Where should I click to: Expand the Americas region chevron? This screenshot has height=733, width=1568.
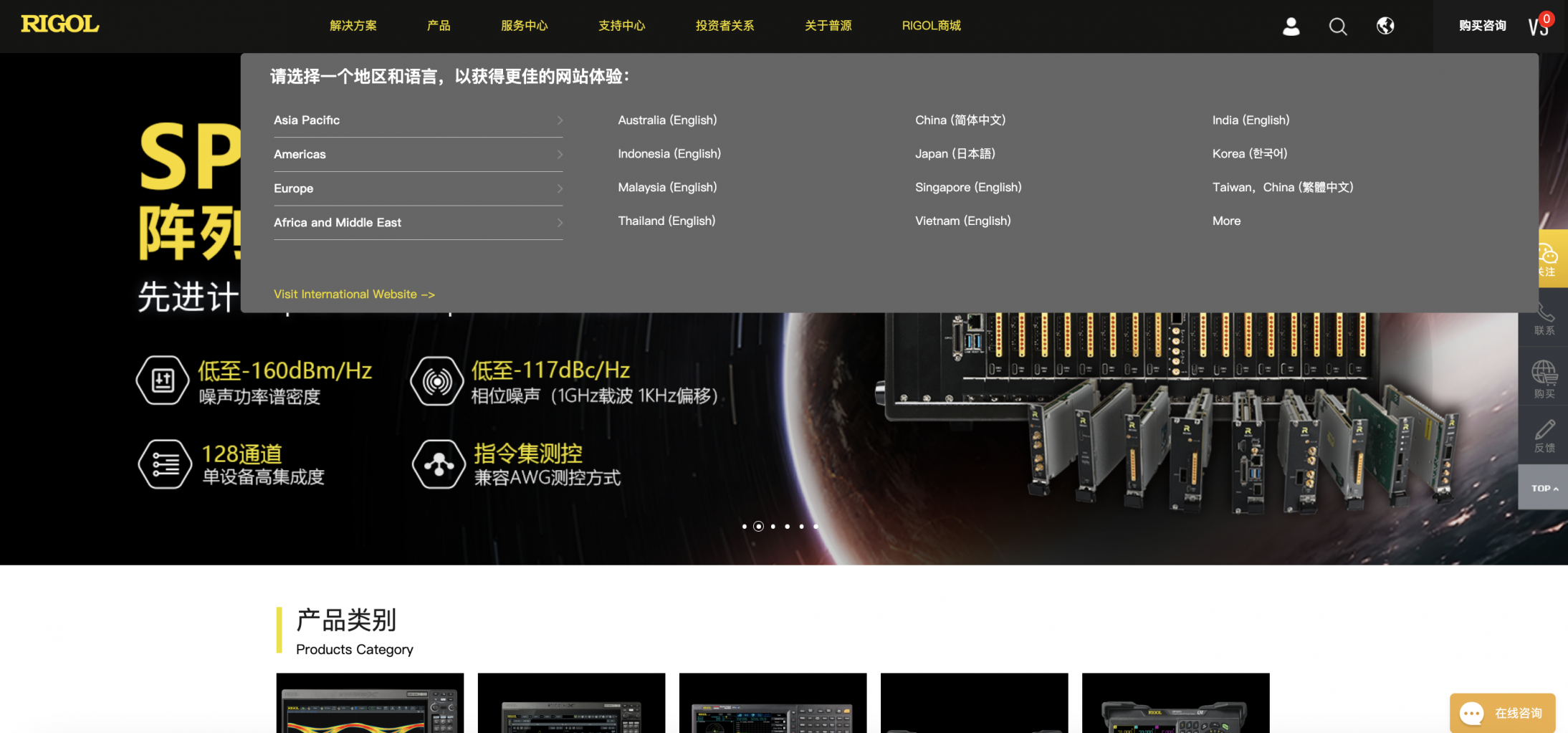pos(560,154)
